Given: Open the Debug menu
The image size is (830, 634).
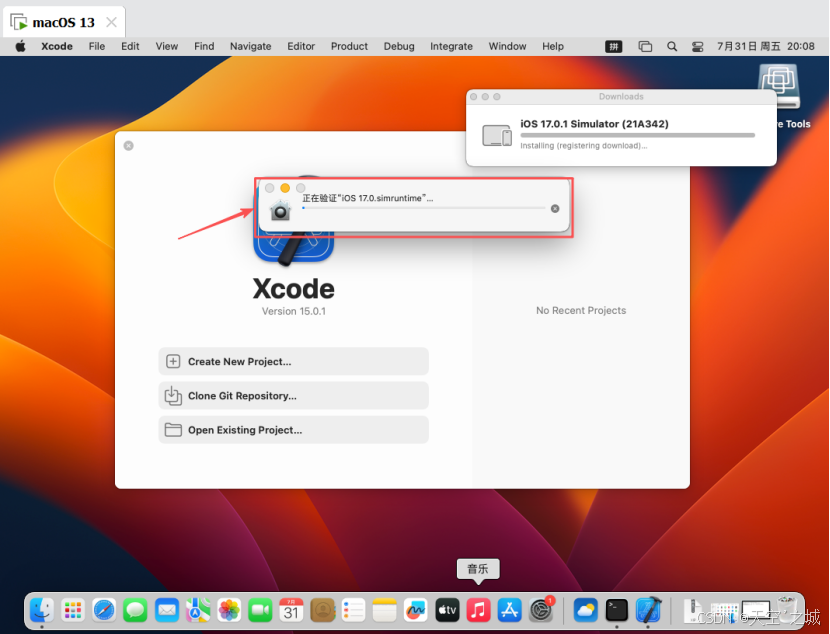Looking at the screenshot, I should pyautogui.click(x=399, y=46).
